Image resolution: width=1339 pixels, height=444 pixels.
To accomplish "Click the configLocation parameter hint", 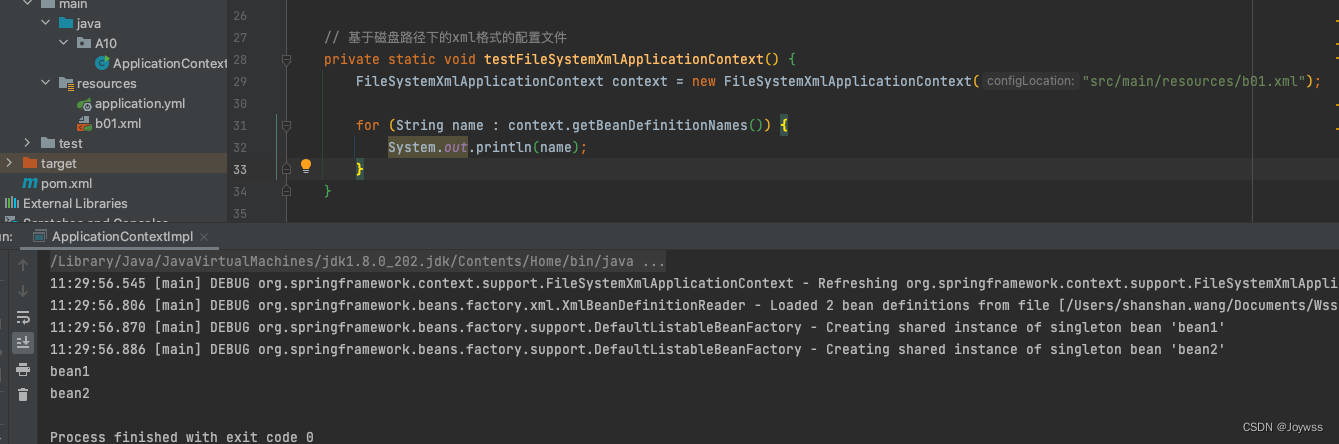I will (x=1029, y=81).
